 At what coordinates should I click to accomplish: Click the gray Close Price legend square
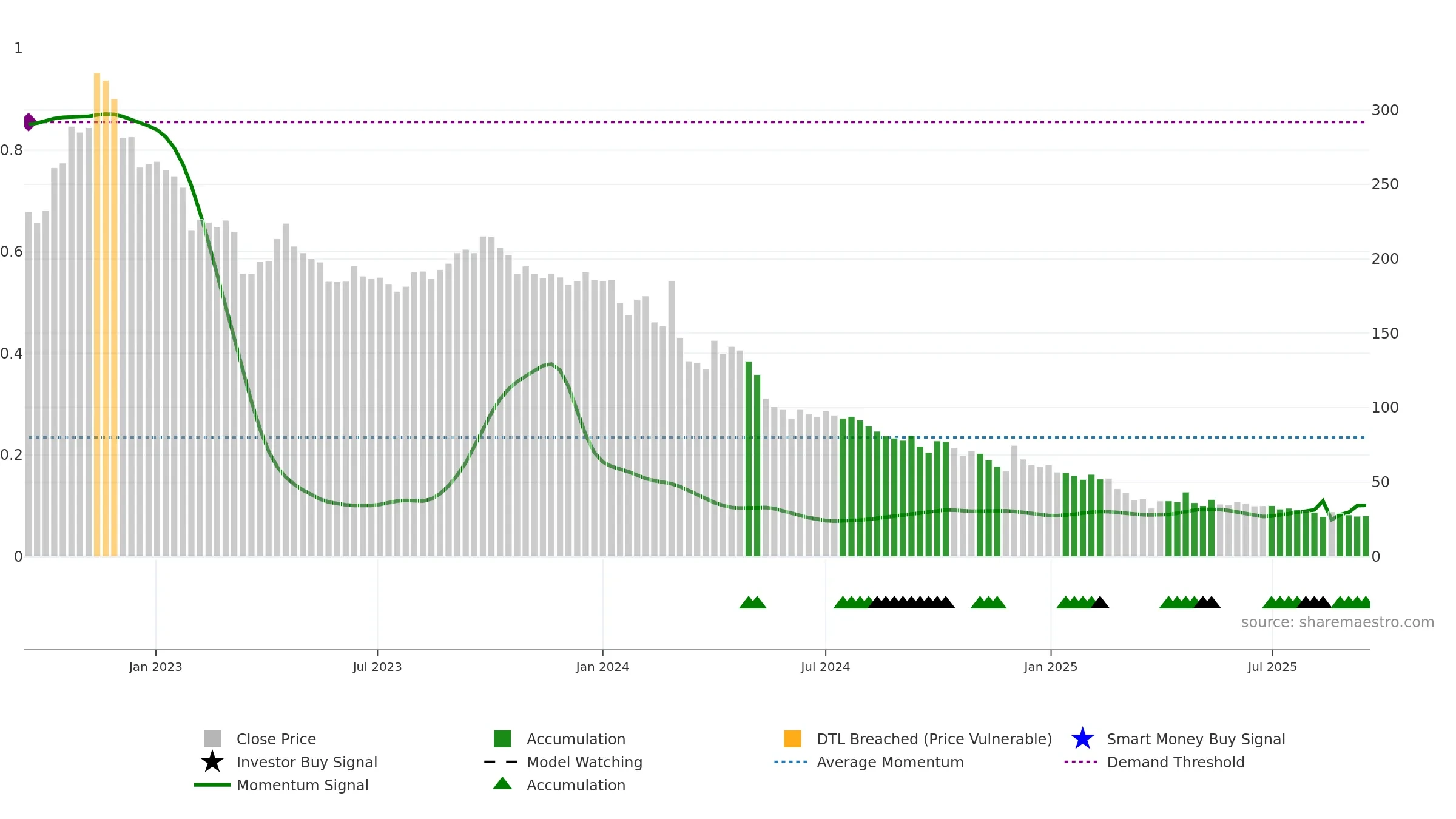pyautogui.click(x=212, y=739)
